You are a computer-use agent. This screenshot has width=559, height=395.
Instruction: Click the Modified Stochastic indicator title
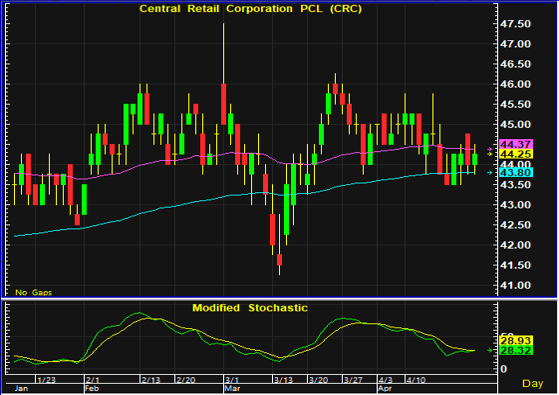tap(250, 308)
